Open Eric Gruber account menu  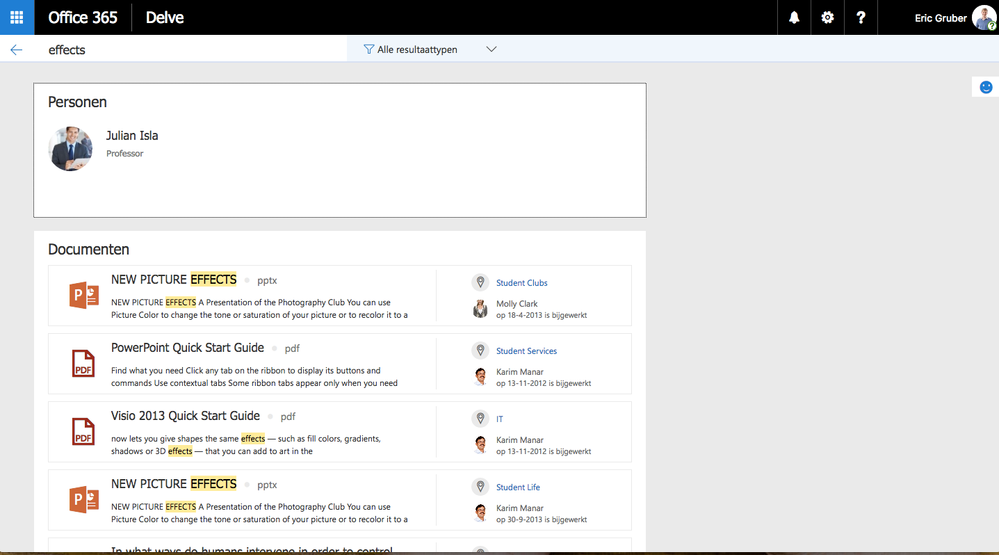point(940,18)
